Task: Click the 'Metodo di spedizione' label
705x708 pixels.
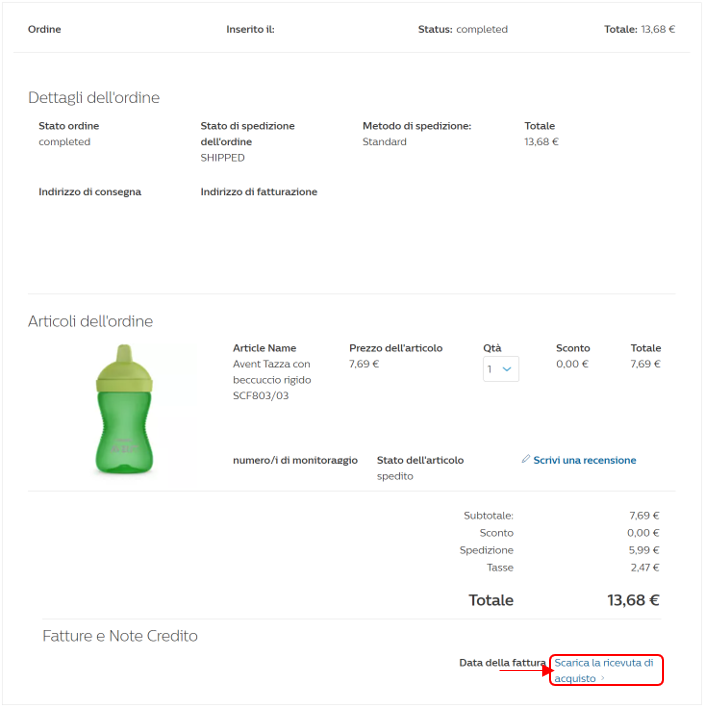Action: coord(416,126)
